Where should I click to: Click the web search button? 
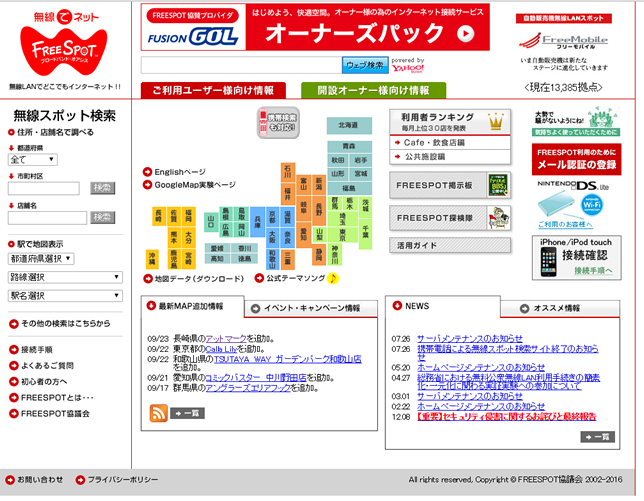(x=365, y=65)
